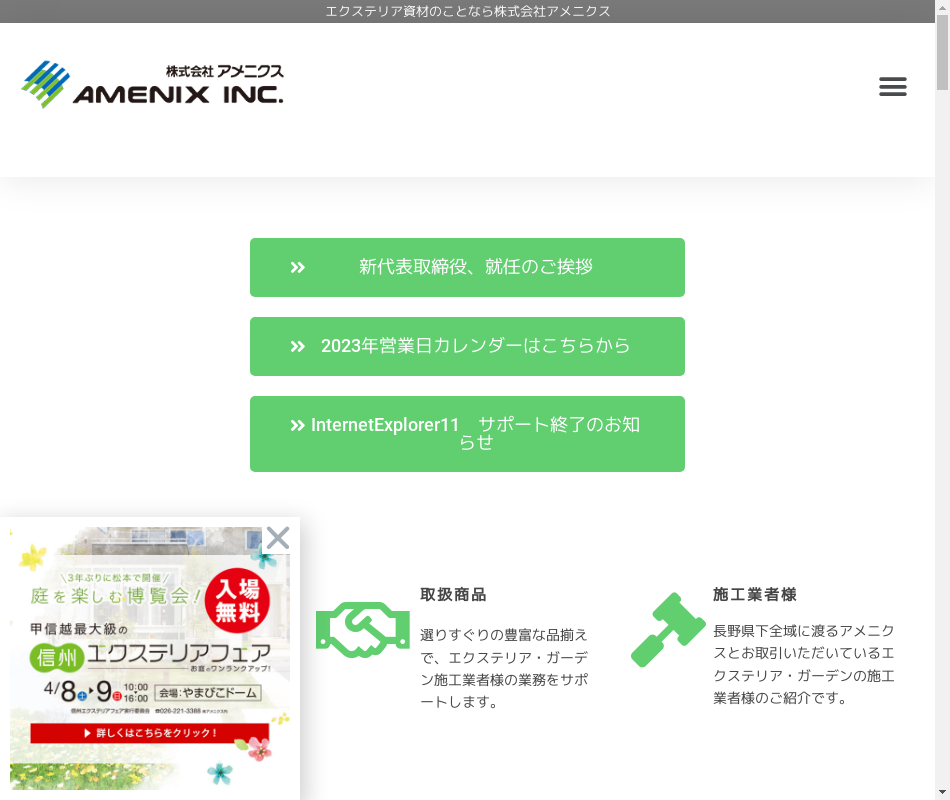950x800 pixels.
Task: Click the 入場無料 red circle badge
Action: [x=237, y=600]
